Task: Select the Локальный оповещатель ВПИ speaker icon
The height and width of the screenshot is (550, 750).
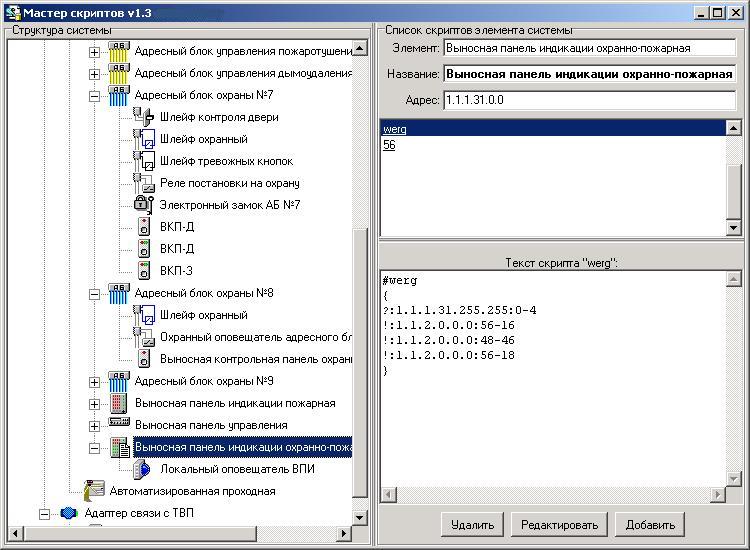Action: pos(142,469)
